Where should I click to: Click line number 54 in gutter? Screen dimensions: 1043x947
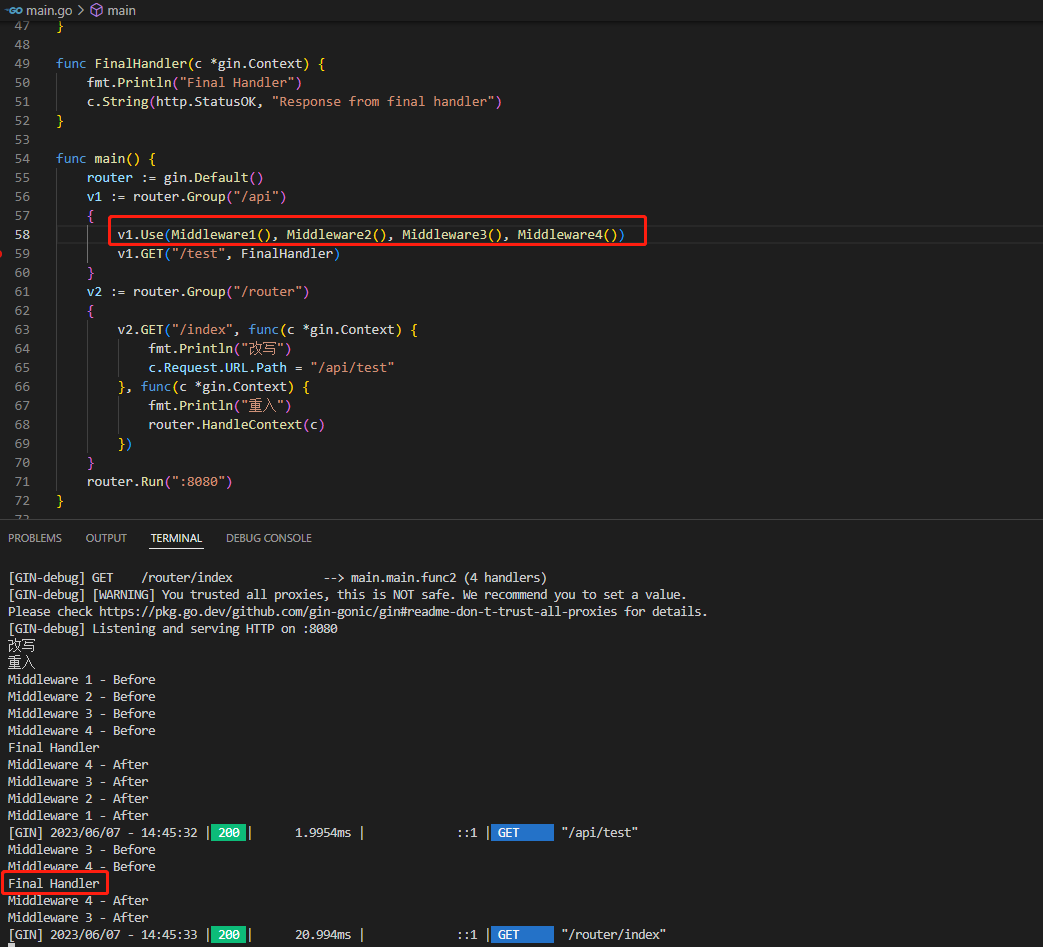pos(22,159)
